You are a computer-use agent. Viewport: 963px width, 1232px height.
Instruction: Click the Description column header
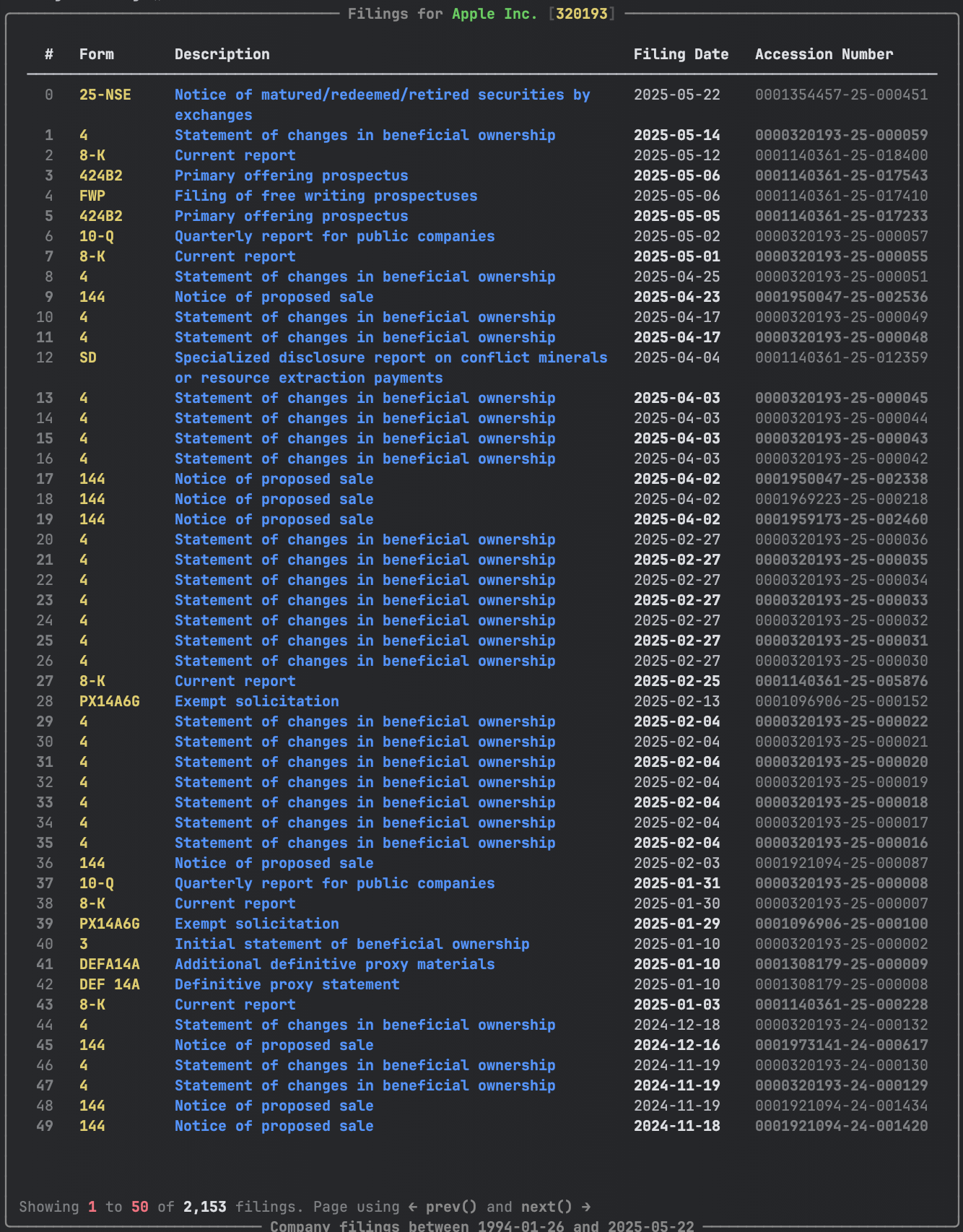tap(222, 54)
